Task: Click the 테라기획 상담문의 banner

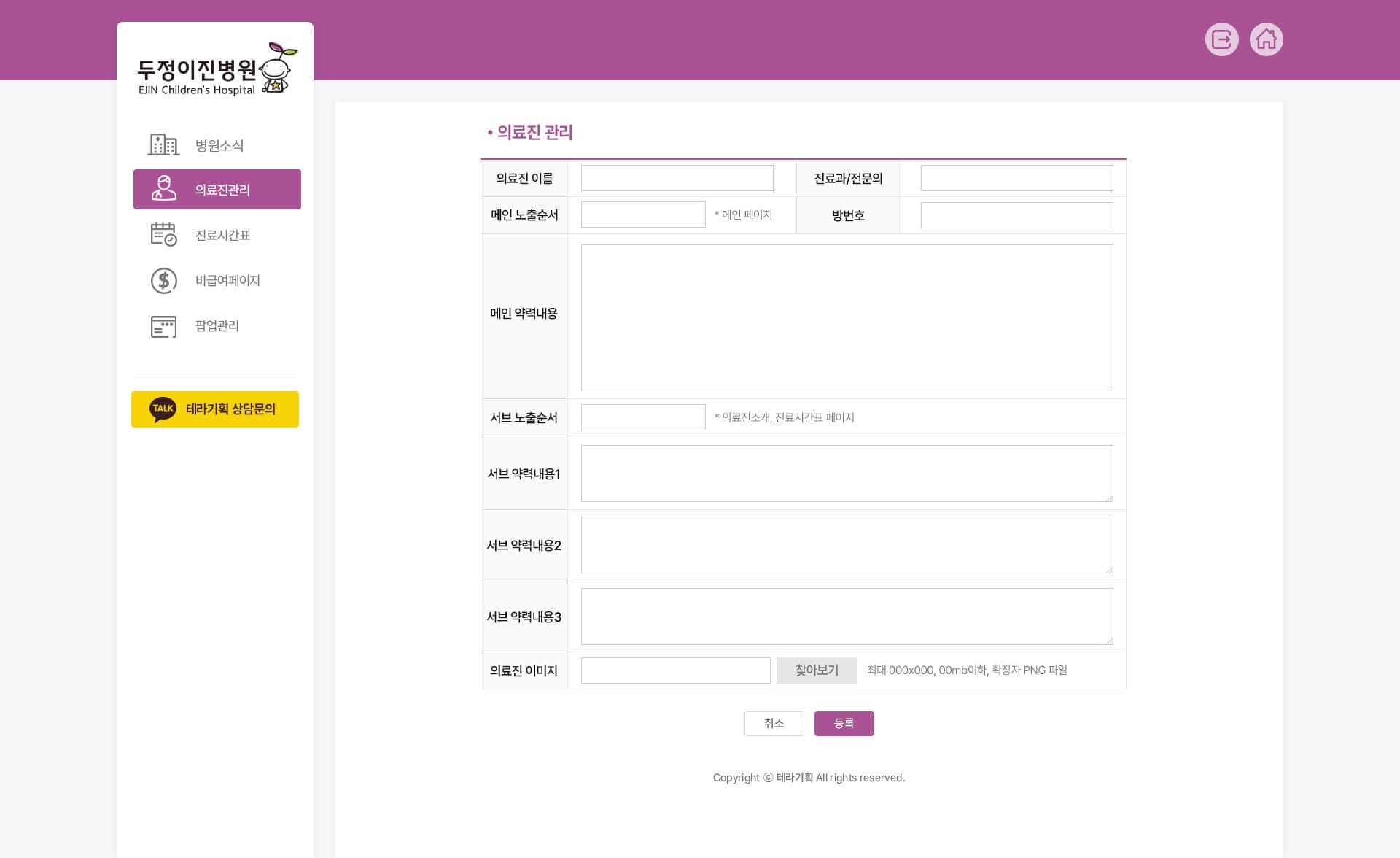Action: pyautogui.click(x=230, y=409)
